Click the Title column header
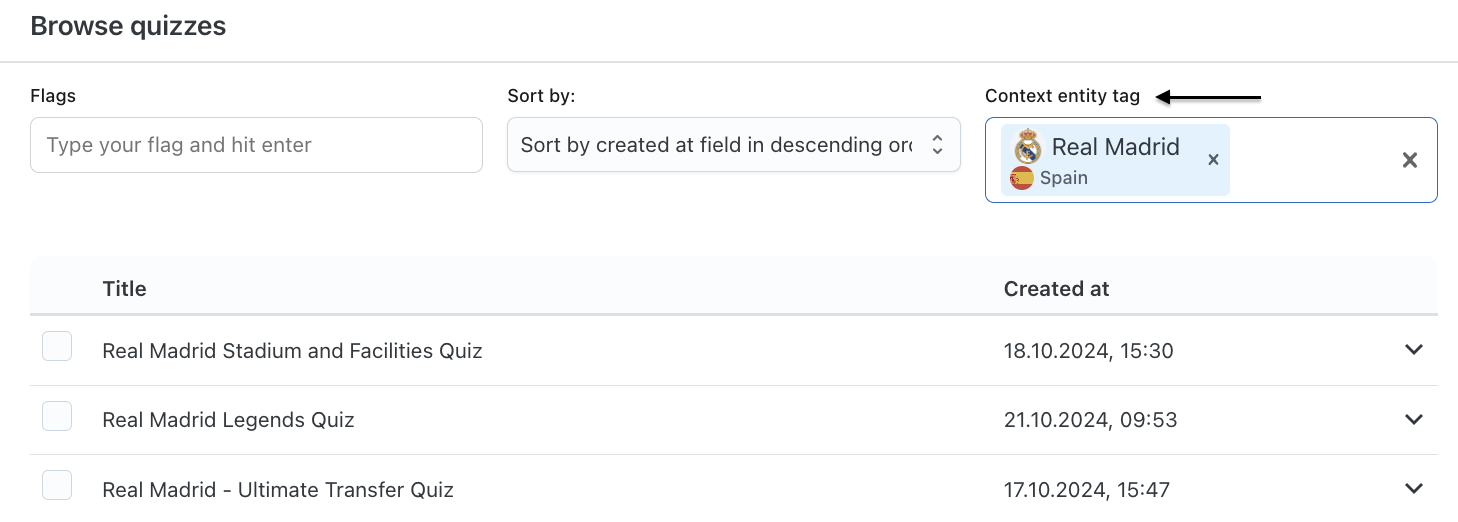Screen dimensions: 1458x522 124,289
